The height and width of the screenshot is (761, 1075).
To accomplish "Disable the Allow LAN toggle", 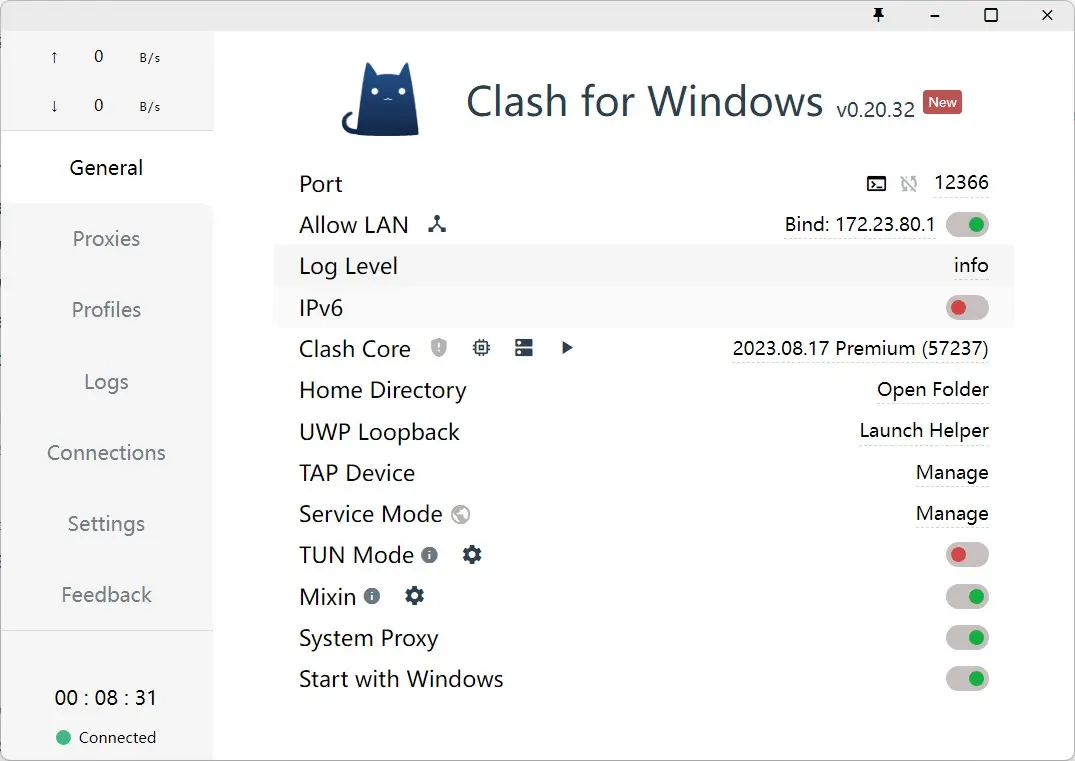I will (x=967, y=225).
